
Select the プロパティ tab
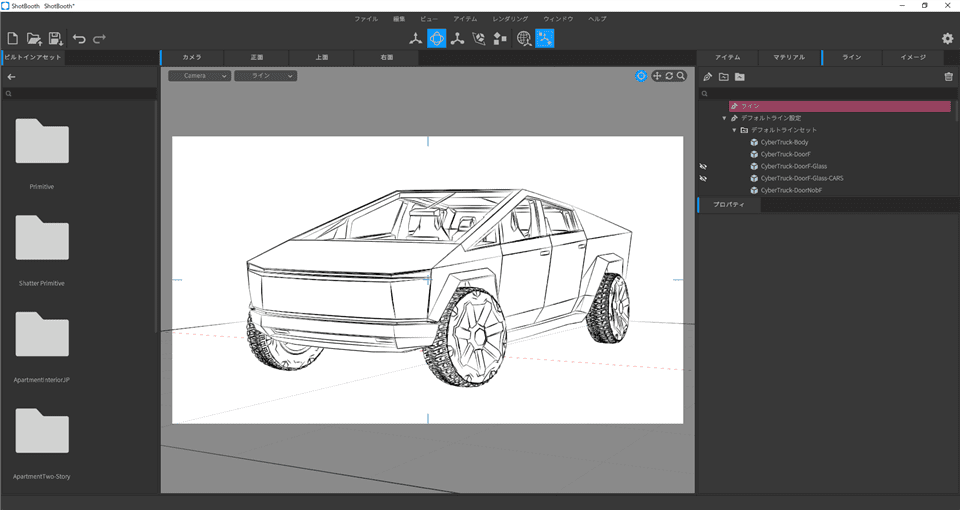729,204
